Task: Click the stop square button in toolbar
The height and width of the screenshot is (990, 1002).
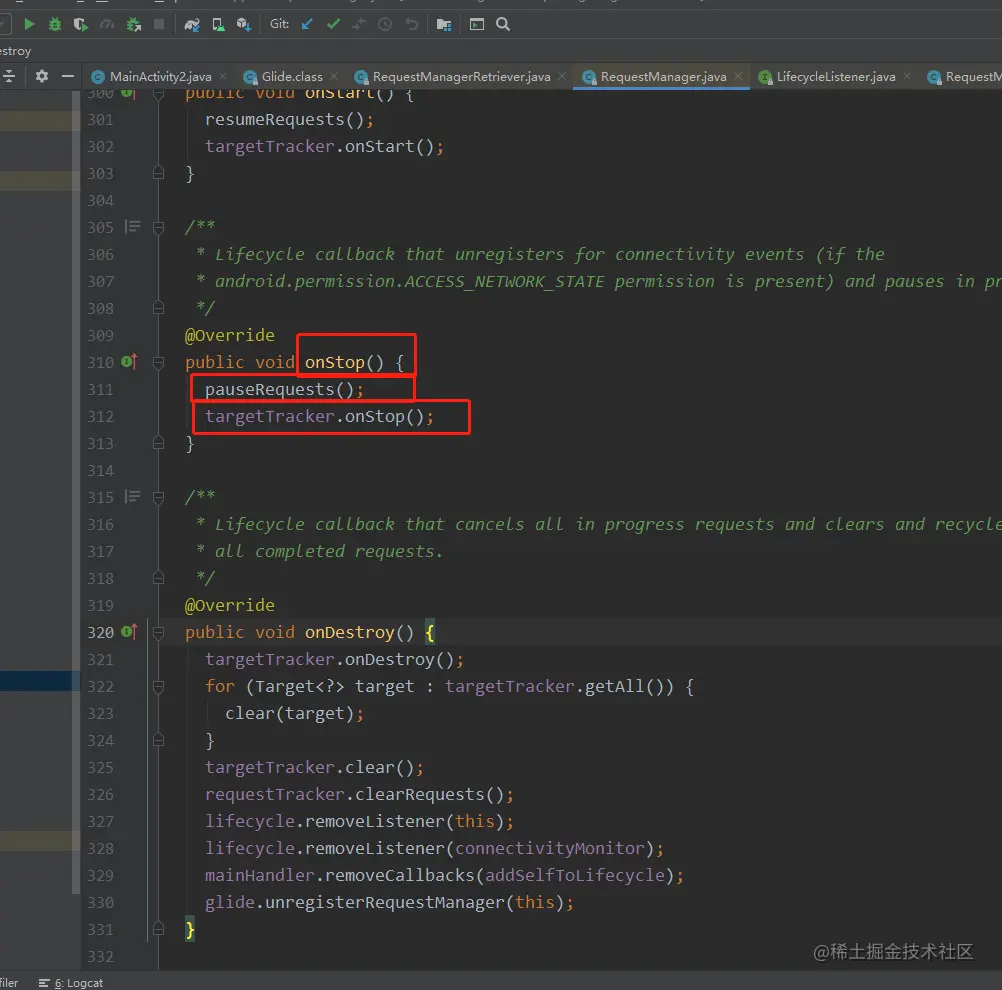Action: tap(159, 24)
